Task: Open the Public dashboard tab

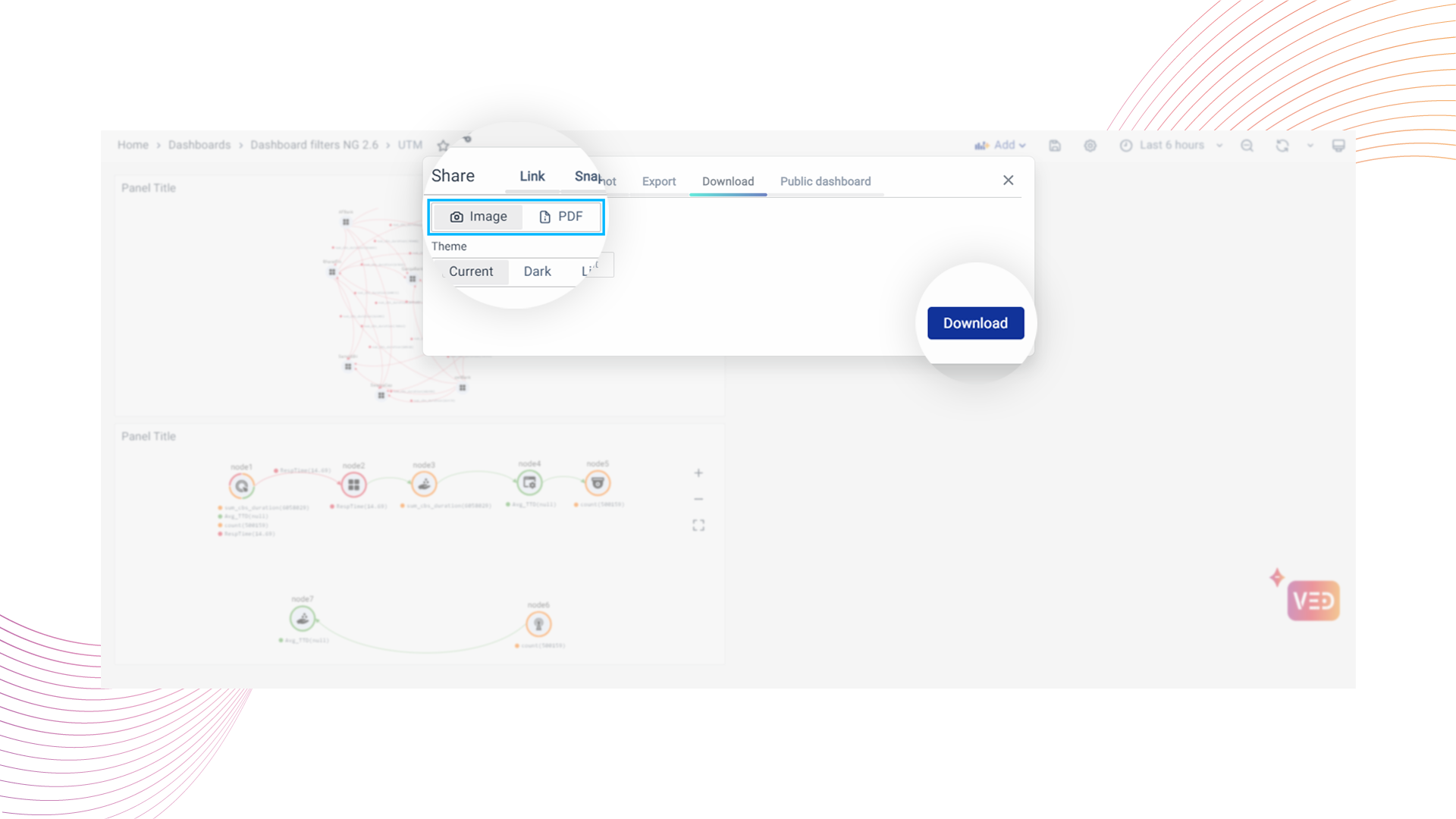Action: click(825, 181)
